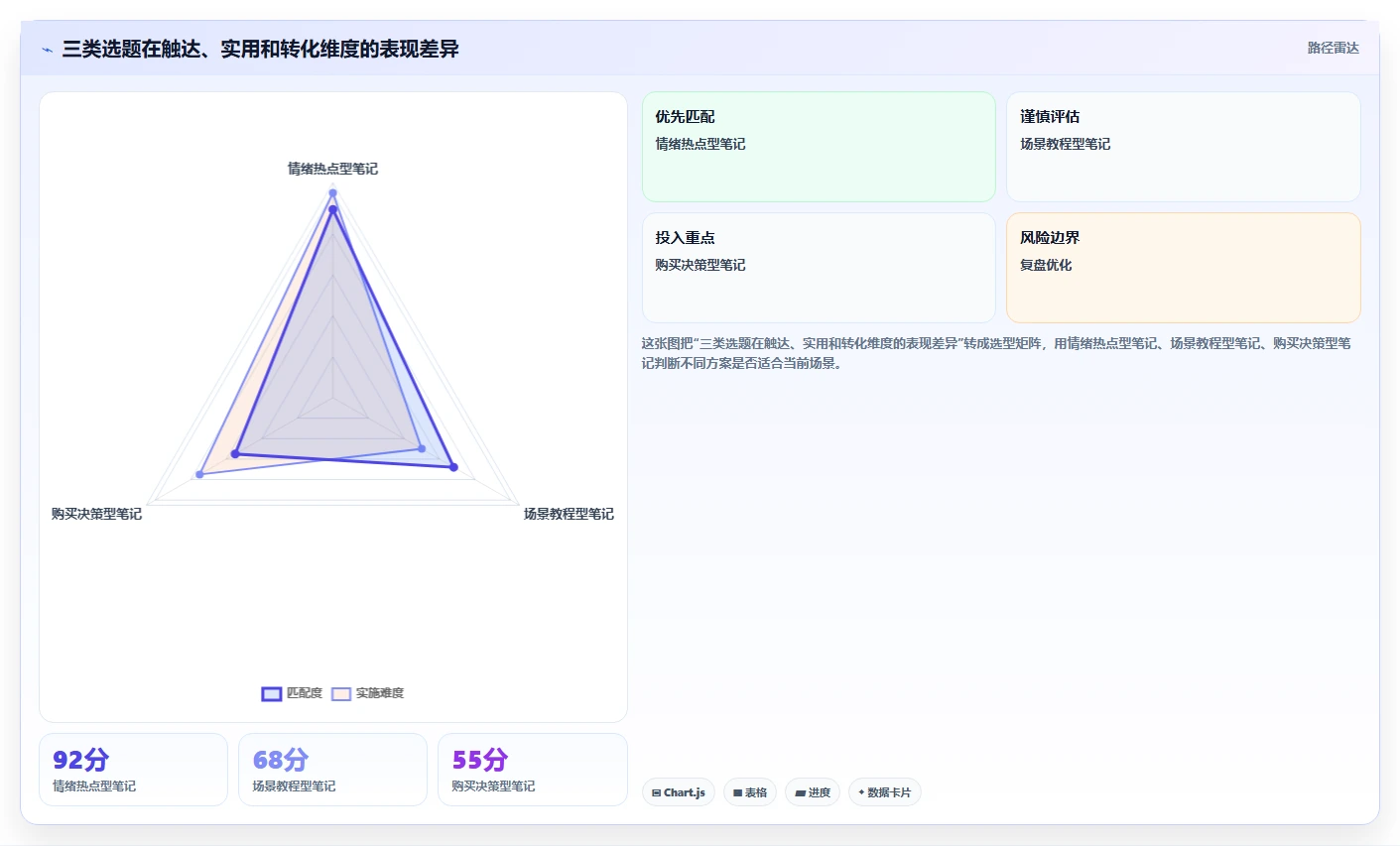Image resolution: width=1400 pixels, height=846 pixels.
Task: Click the 匹配度 legend color swatch
Action: (272, 693)
